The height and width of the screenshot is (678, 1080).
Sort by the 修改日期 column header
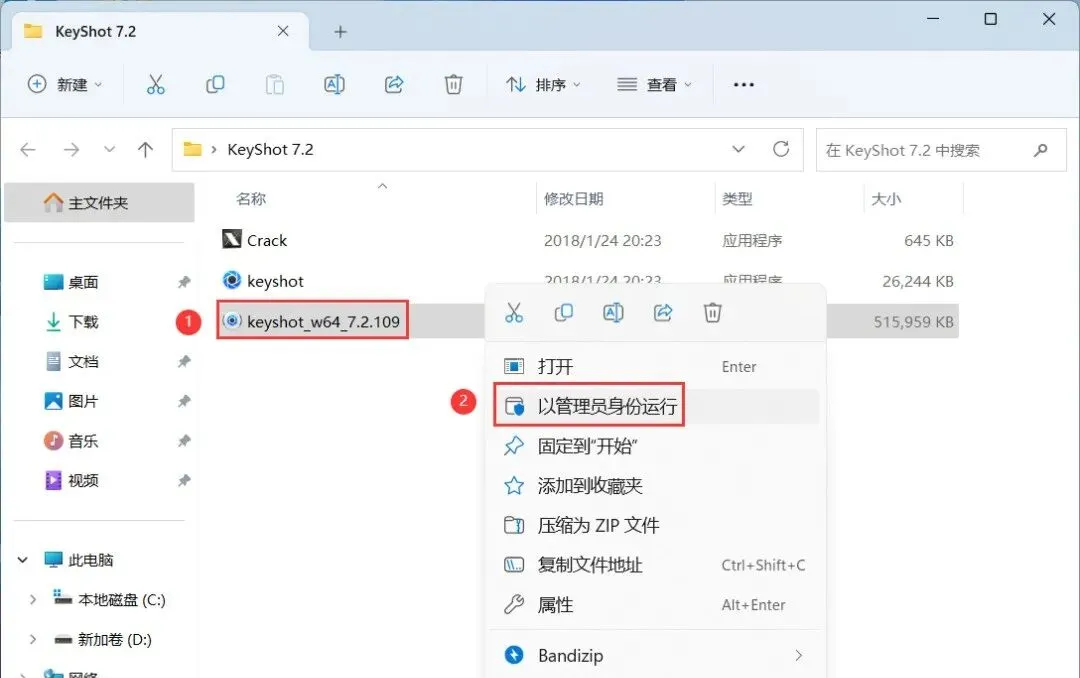point(574,199)
